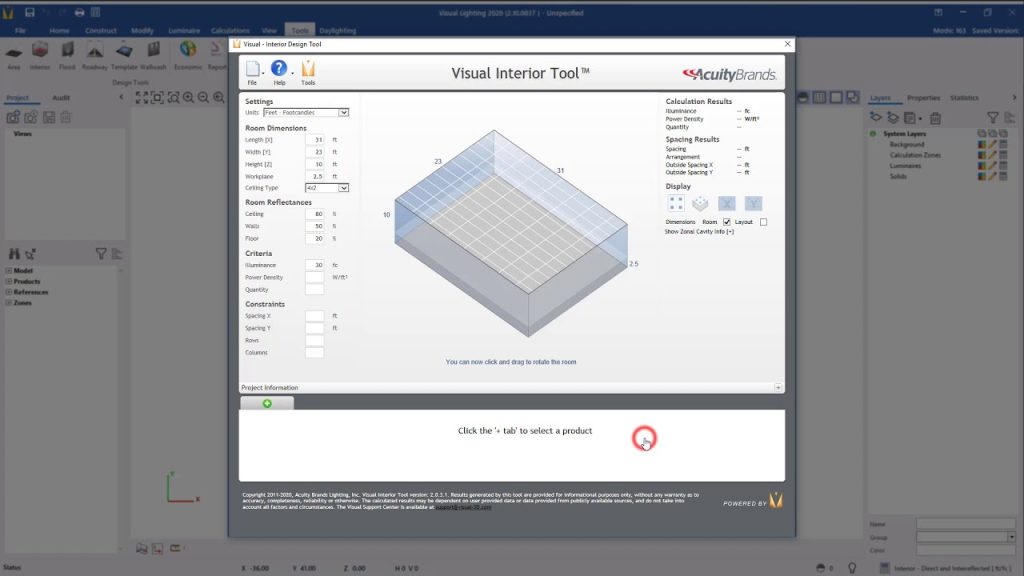The image size is (1024, 576).
Task: Open the support email link in the footer
Action: pyautogui.click(x=464, y=507)
